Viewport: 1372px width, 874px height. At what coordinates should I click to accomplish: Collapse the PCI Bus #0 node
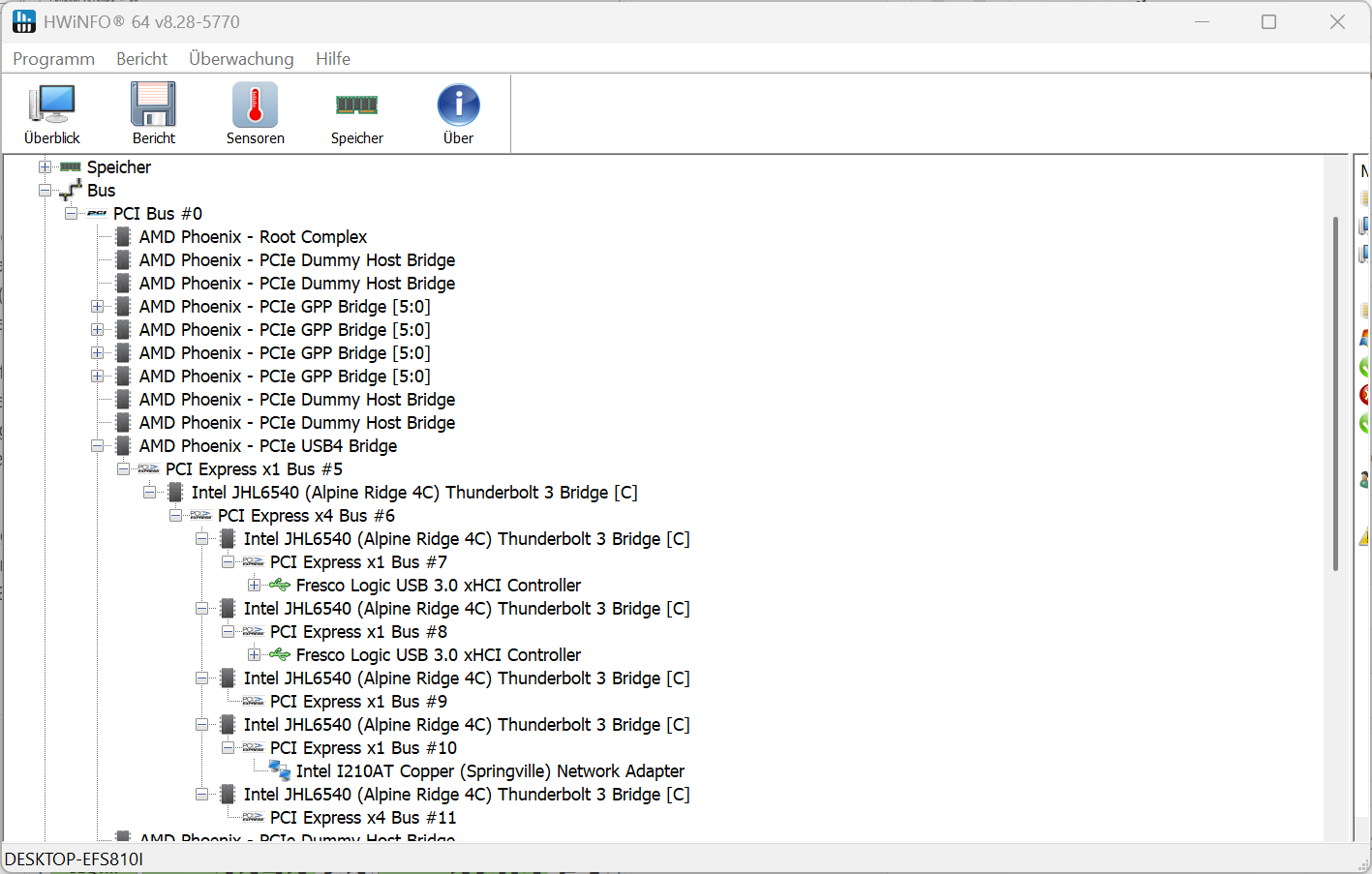(71, 213)
